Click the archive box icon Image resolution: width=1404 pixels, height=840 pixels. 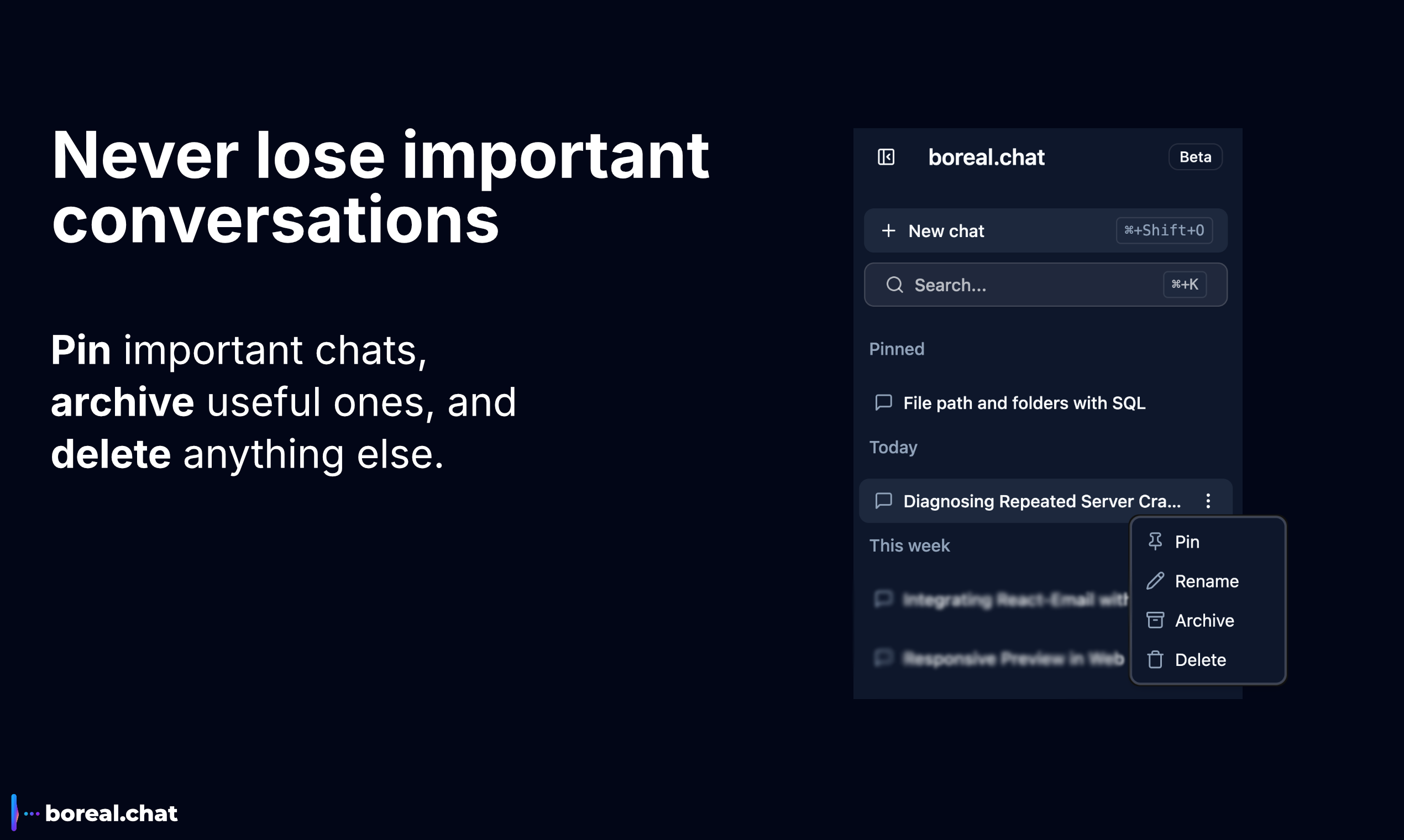[x=1155, y=621]
